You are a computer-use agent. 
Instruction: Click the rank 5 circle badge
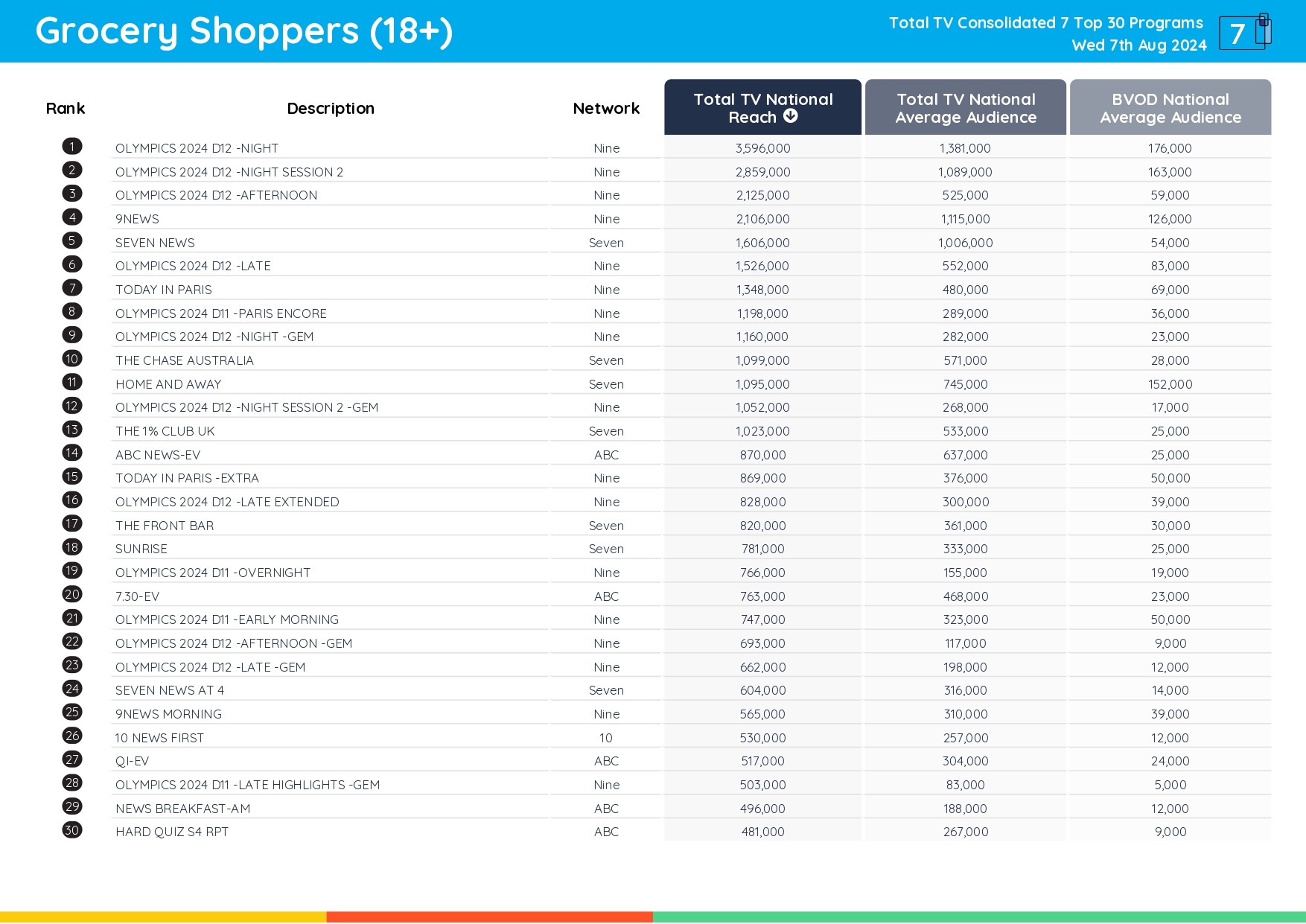[72, 240]
